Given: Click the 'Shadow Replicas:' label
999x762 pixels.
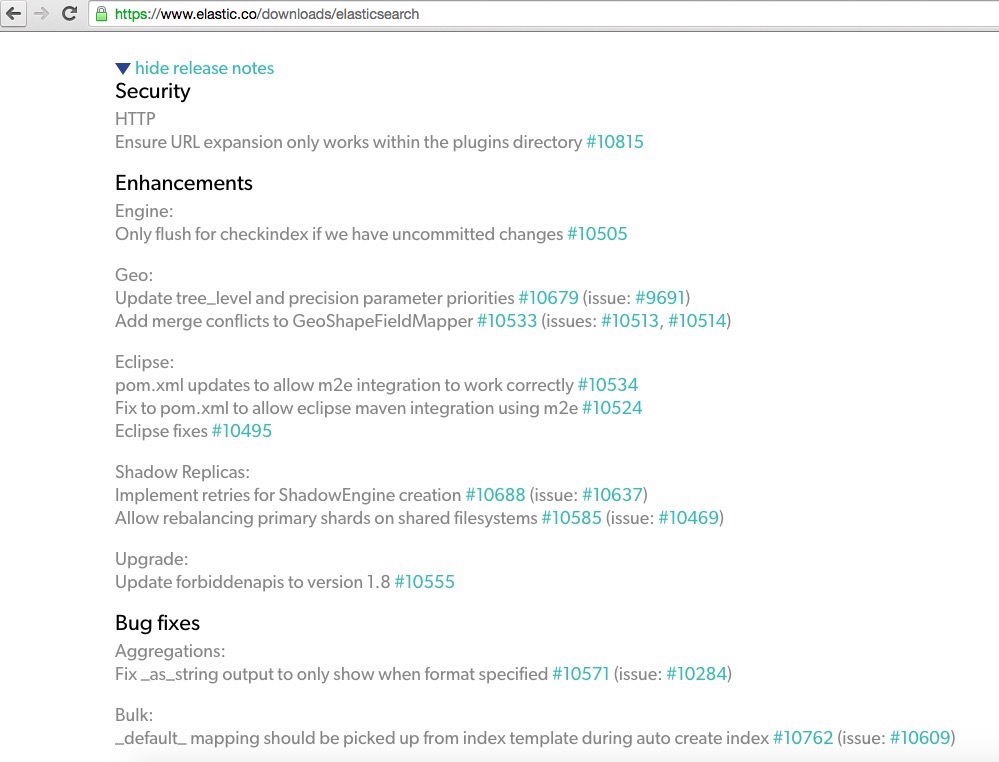Looking at the screenshot, I should tap(182, 471).
